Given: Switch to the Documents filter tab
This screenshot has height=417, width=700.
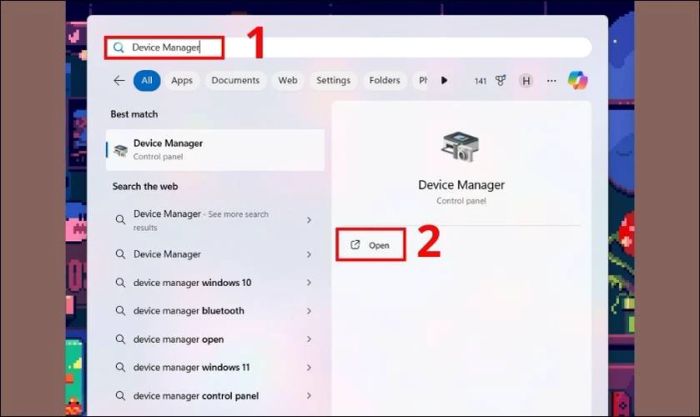Looking at the screenshot, I should click(x=235, y=80).
